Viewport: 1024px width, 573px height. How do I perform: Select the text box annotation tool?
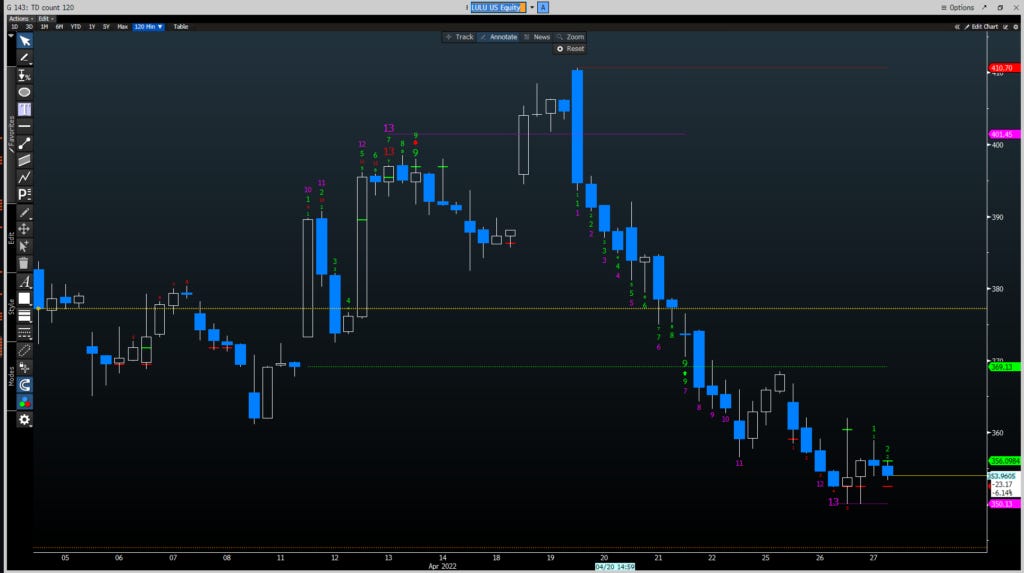point(24,109)
